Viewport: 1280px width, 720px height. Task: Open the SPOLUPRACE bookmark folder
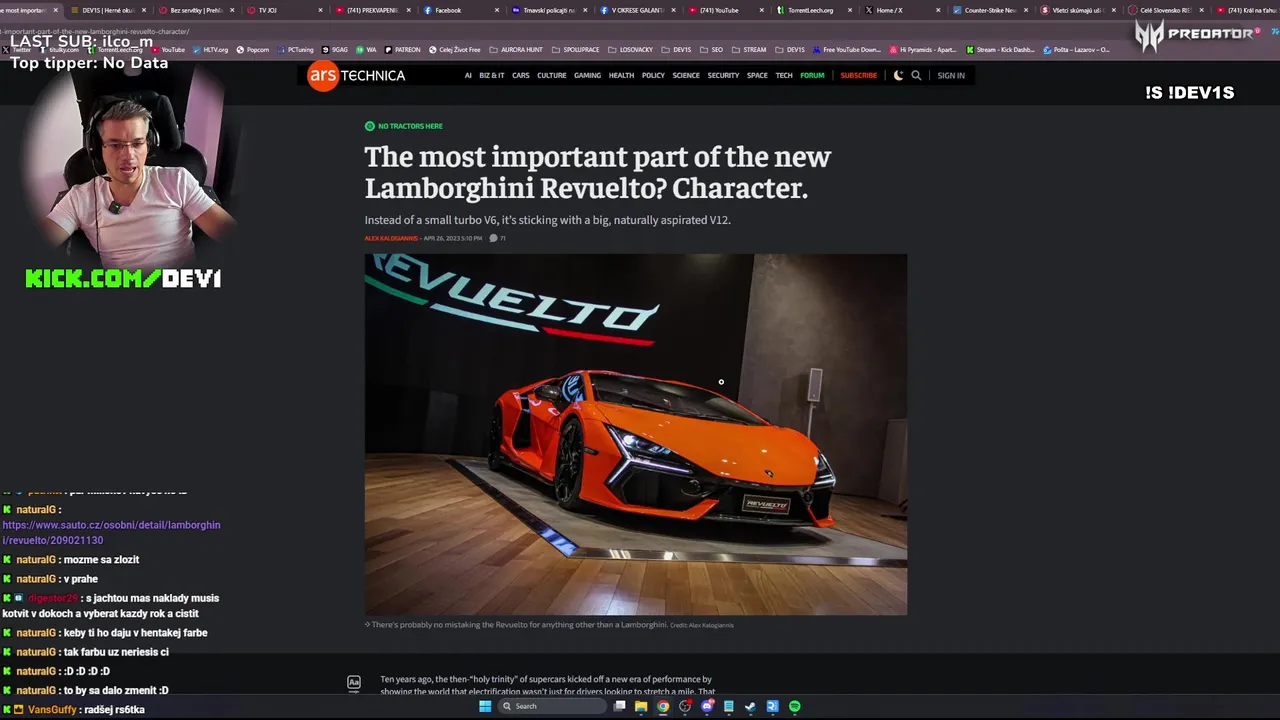tap(575, 49)
